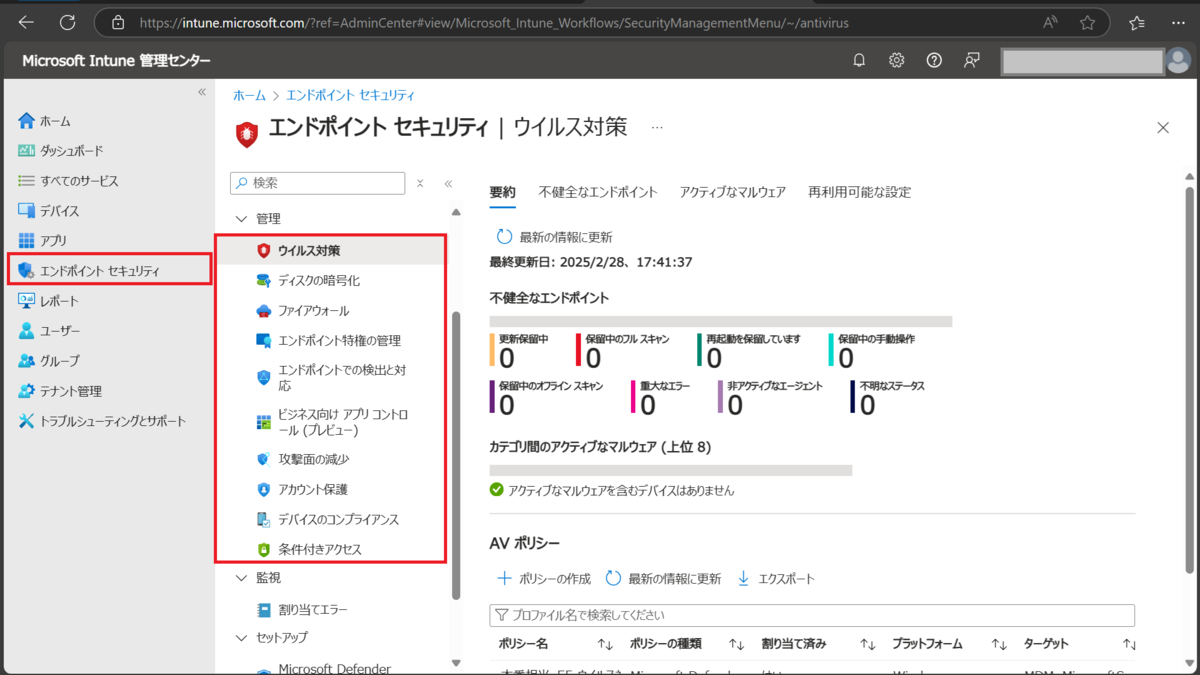Viewport: 1200px width, 675px height.
Task: Collapse the 監視 section
Action: tap(240, 578)
